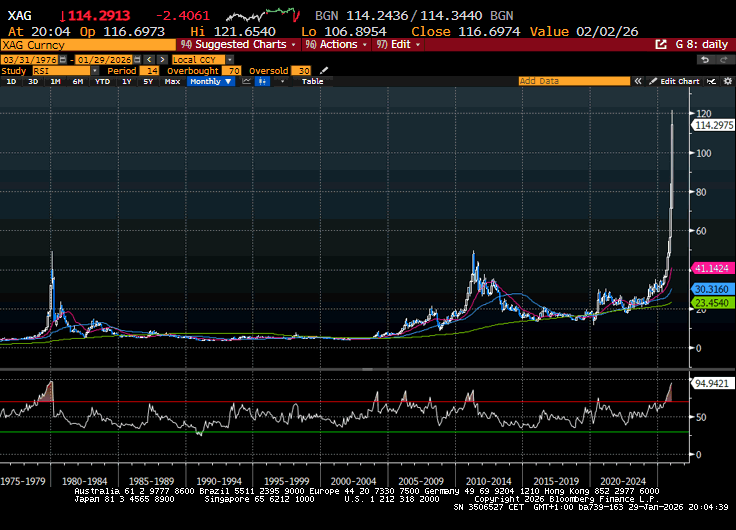This screenshot has height=530, width=736.
Task: Click the Edit Chart button
Action: pyautogui.click(x=675, y=81)
